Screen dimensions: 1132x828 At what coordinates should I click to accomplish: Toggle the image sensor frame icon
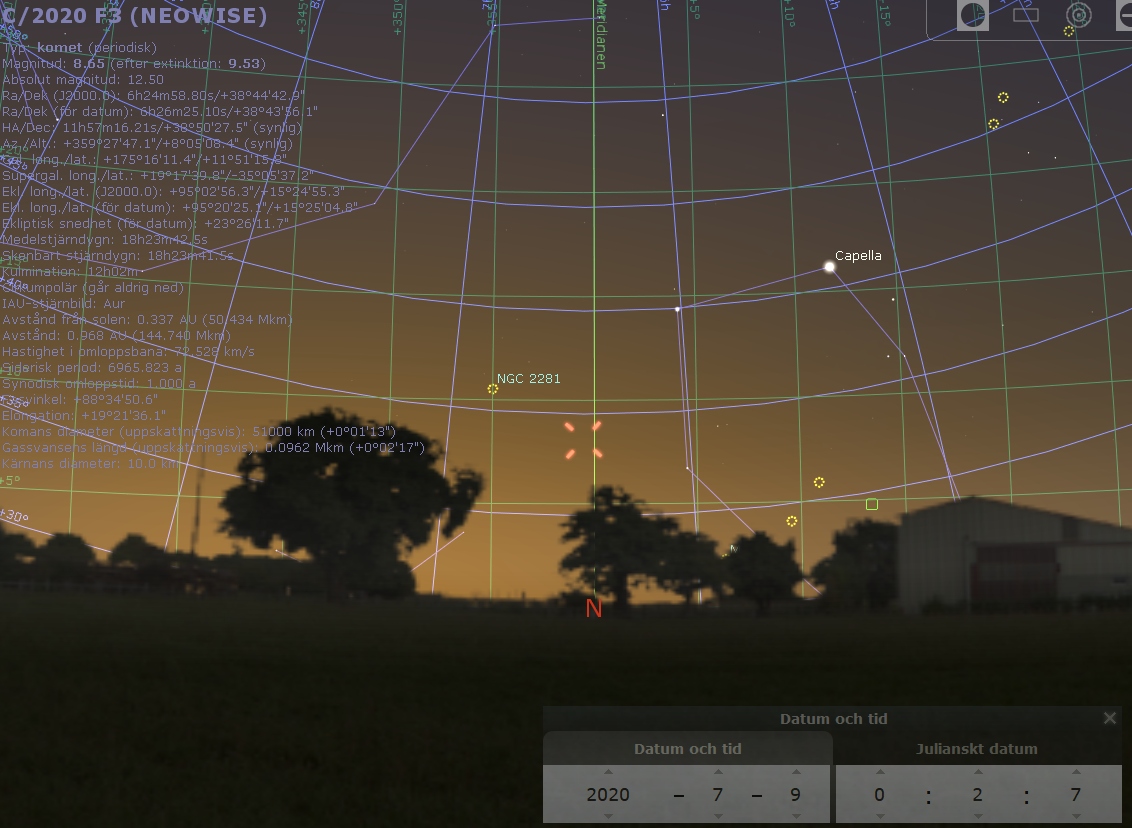(x=1026, y=15)
